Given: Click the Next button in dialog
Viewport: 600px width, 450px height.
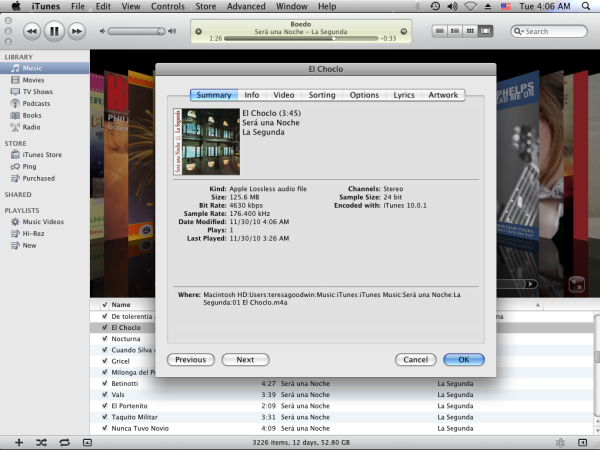Looking at the screenshot, I should click(245, 360).
